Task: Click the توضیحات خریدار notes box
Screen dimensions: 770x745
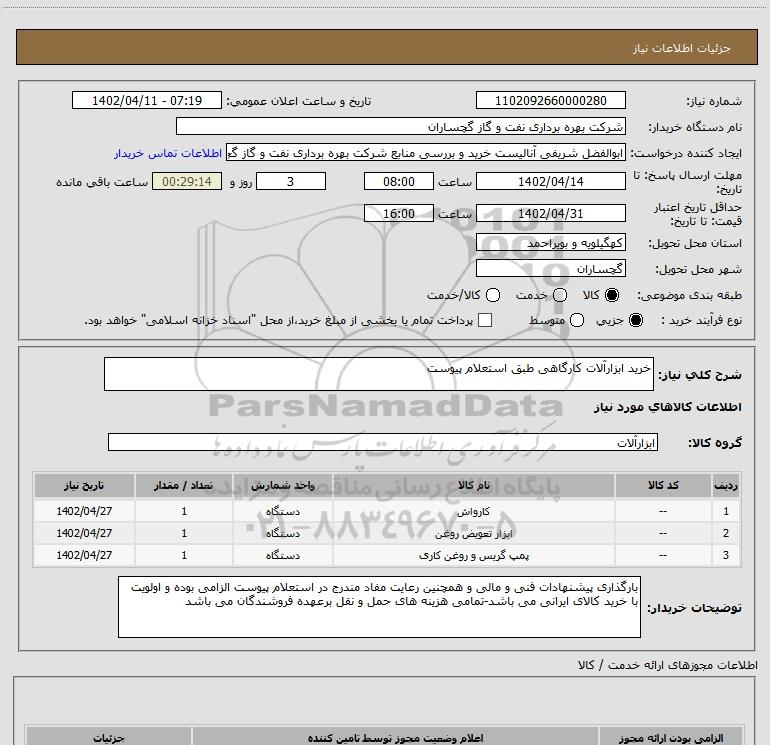Action: coord(379,607)
